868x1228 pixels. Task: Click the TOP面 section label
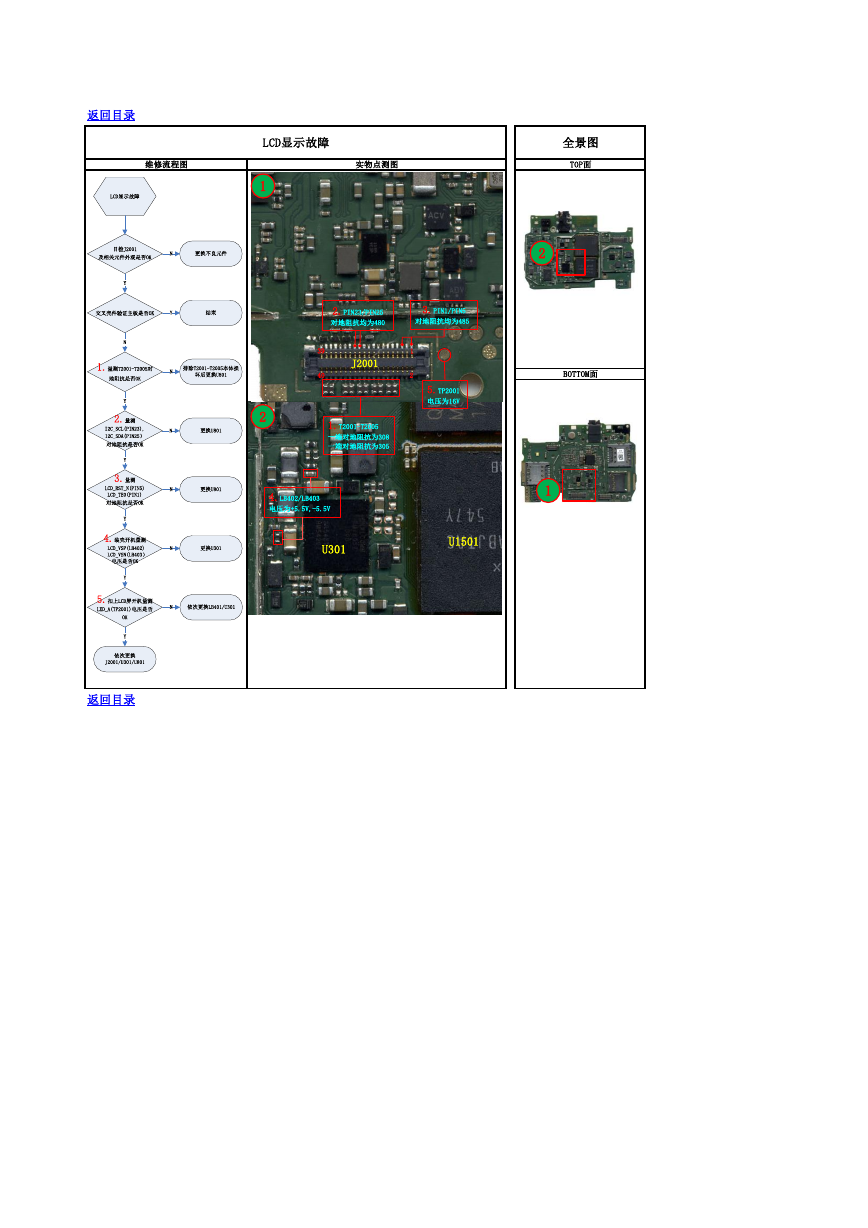pos(580,165)
